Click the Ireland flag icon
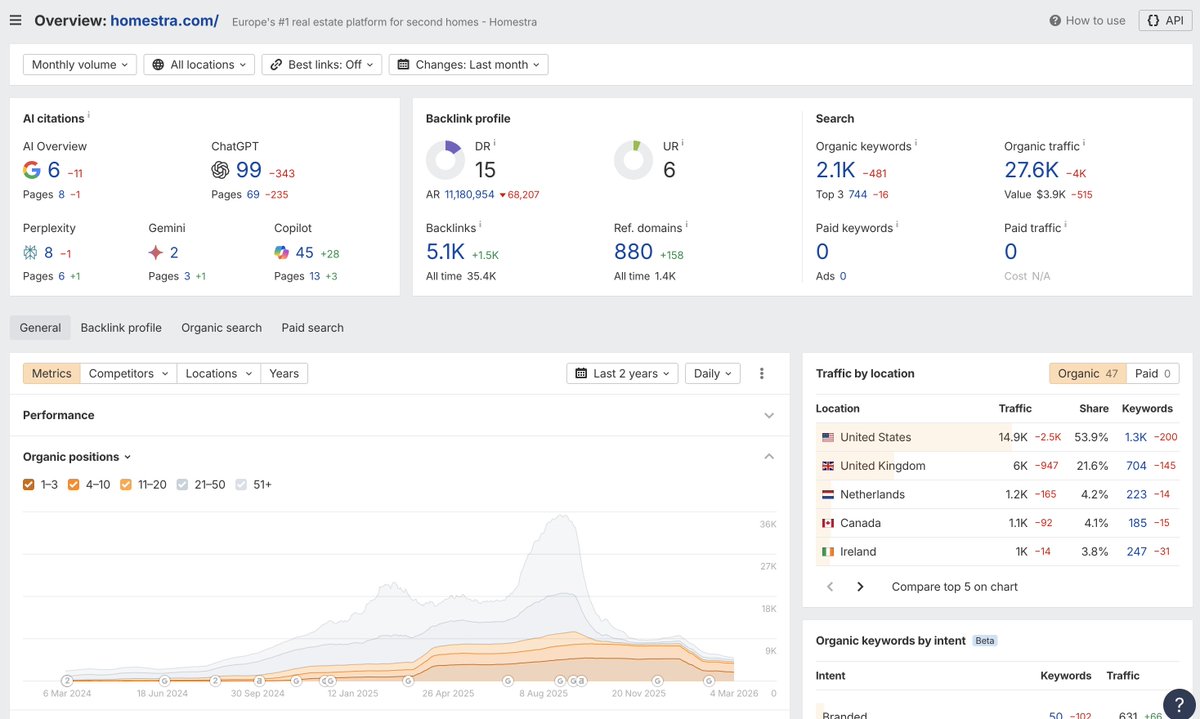1200x719 pixels. [x=828, y=552]
